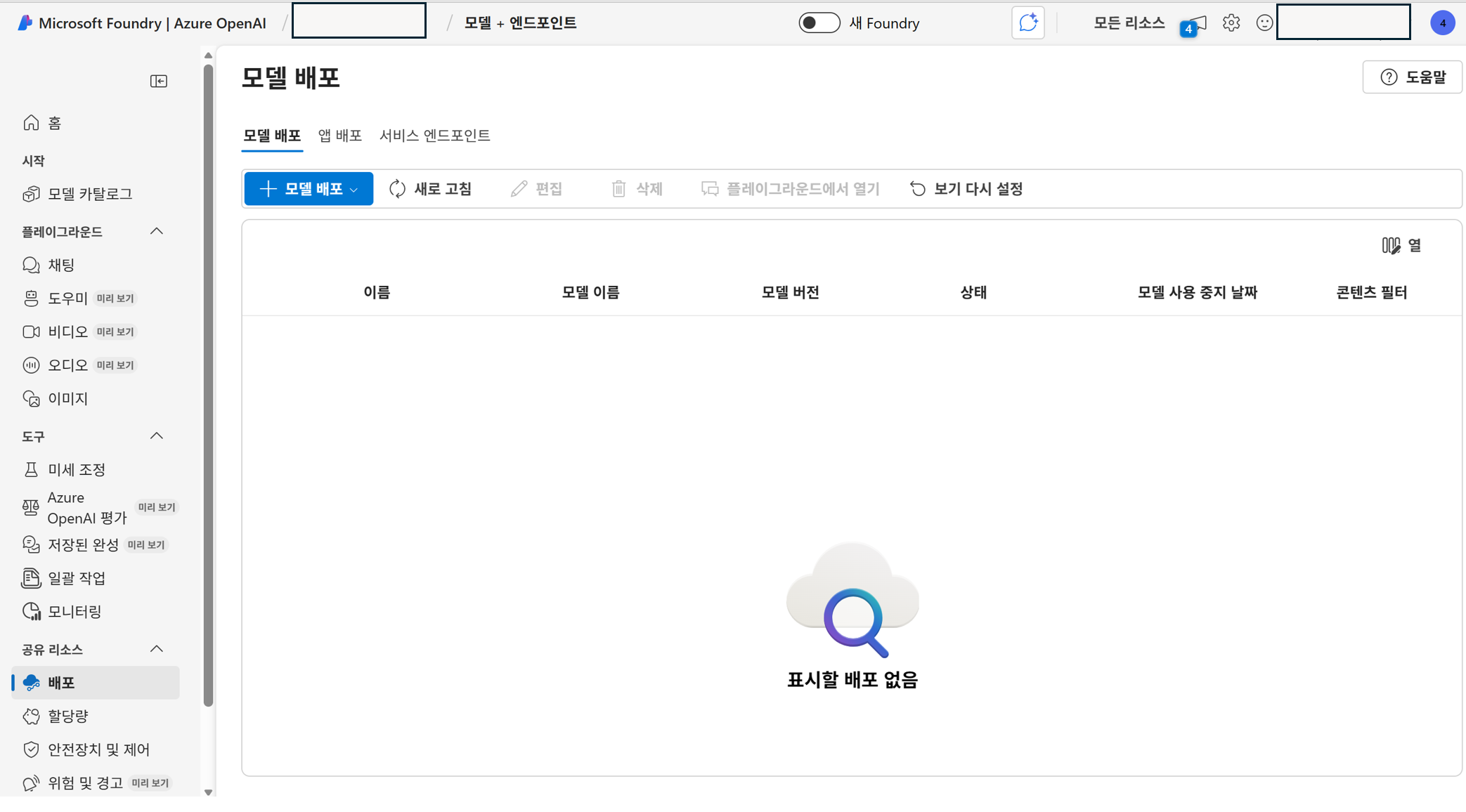Open the 도움말 help button
1466x812 pixels.
(1413, 77)
